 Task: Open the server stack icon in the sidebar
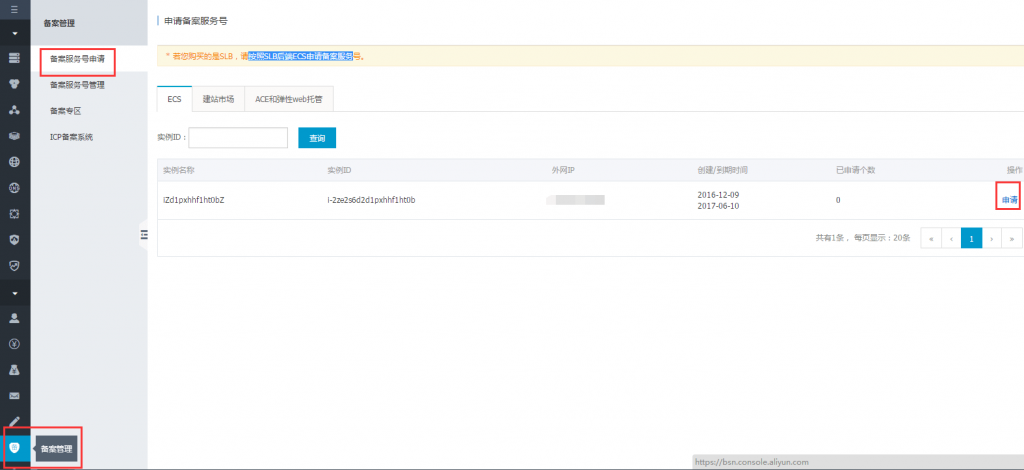click(x=15, y=59)
